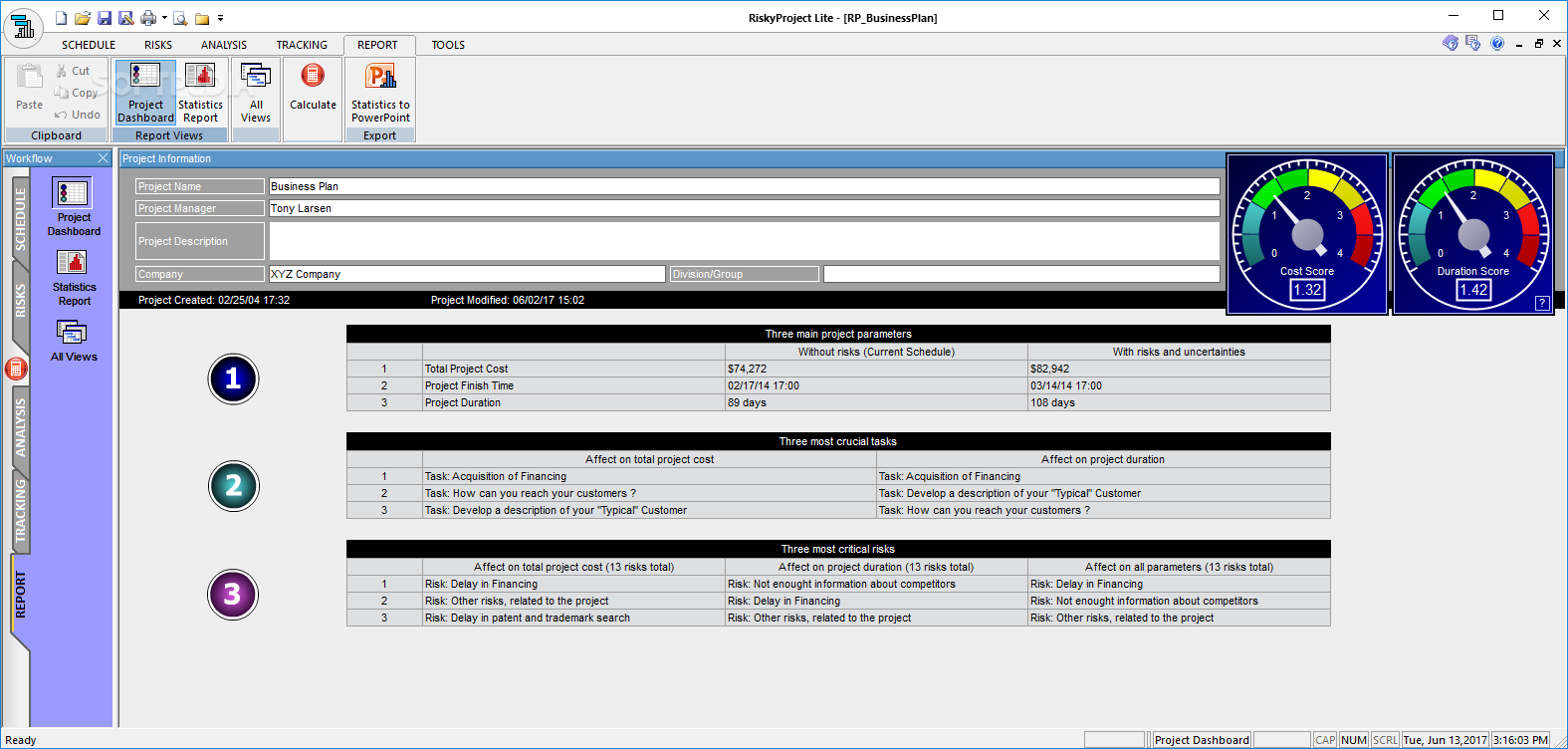The height and width of the screenshot is (749, 1568).
Task: Click Undo in the ribbon
Action: coord(78,115)
